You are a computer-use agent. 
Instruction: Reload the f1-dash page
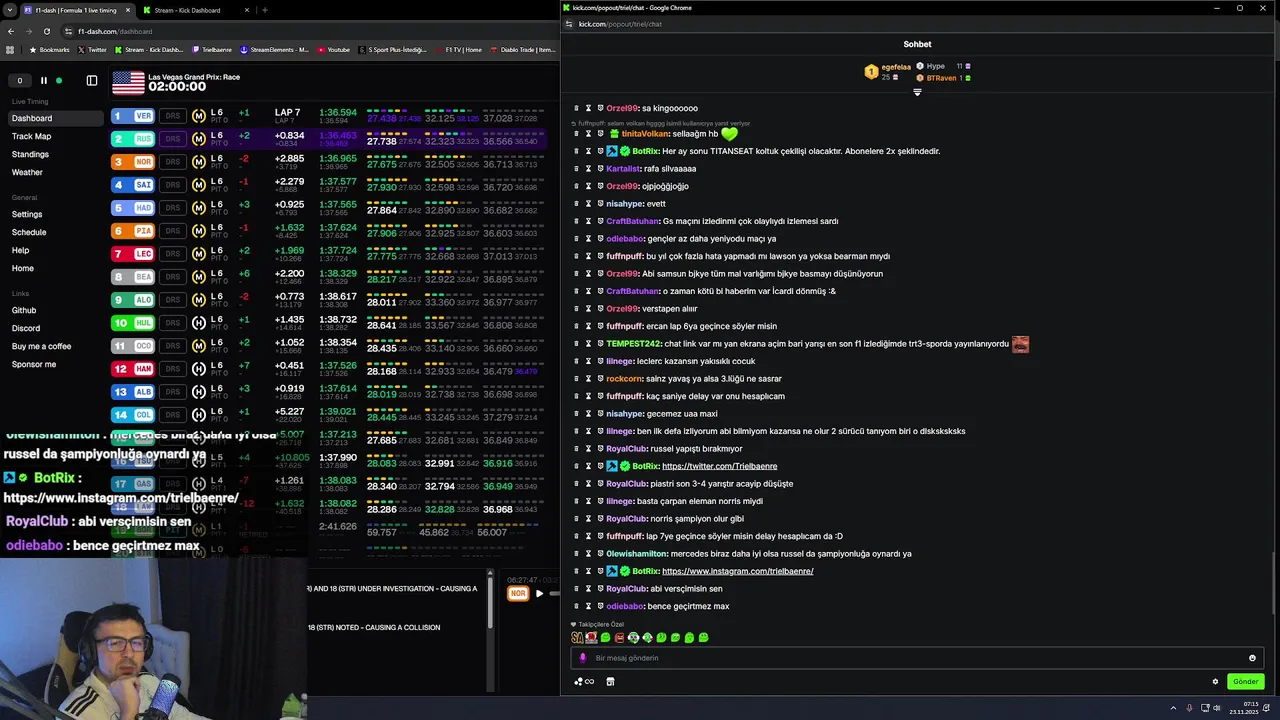tap(47, 31)
